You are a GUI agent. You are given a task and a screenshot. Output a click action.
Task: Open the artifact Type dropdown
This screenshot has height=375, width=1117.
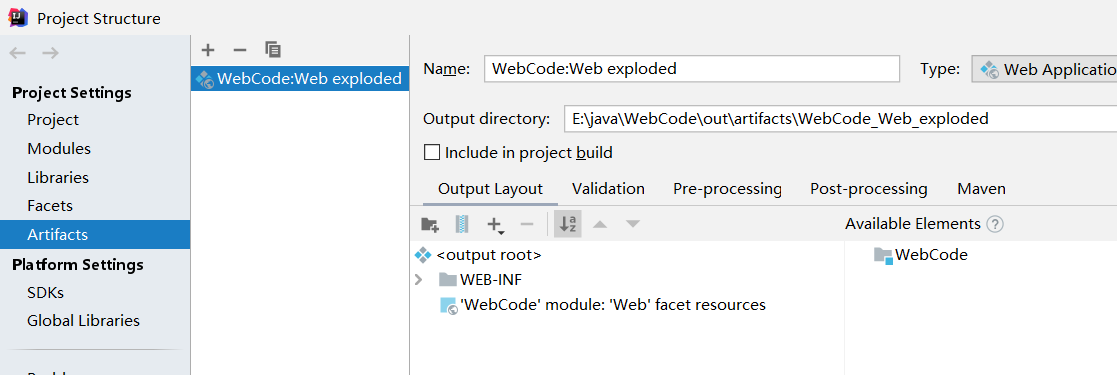click(1044, 69)
